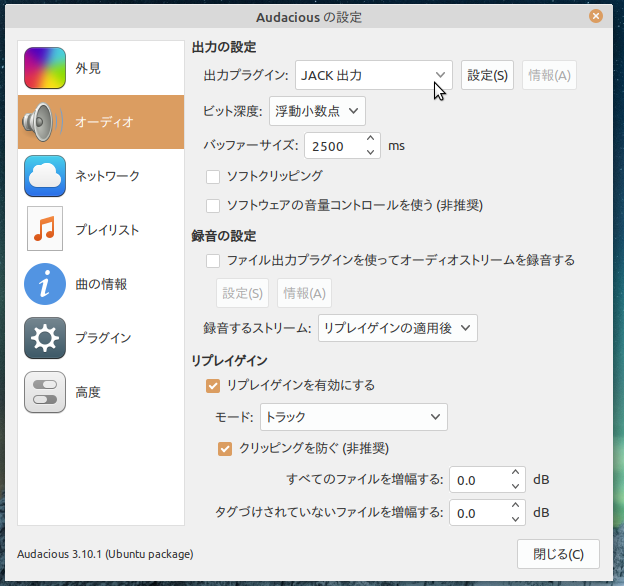This screenshot has height=586, width=624.
Task: Click Audacious 3.10.1 version text
Action: 105,554
